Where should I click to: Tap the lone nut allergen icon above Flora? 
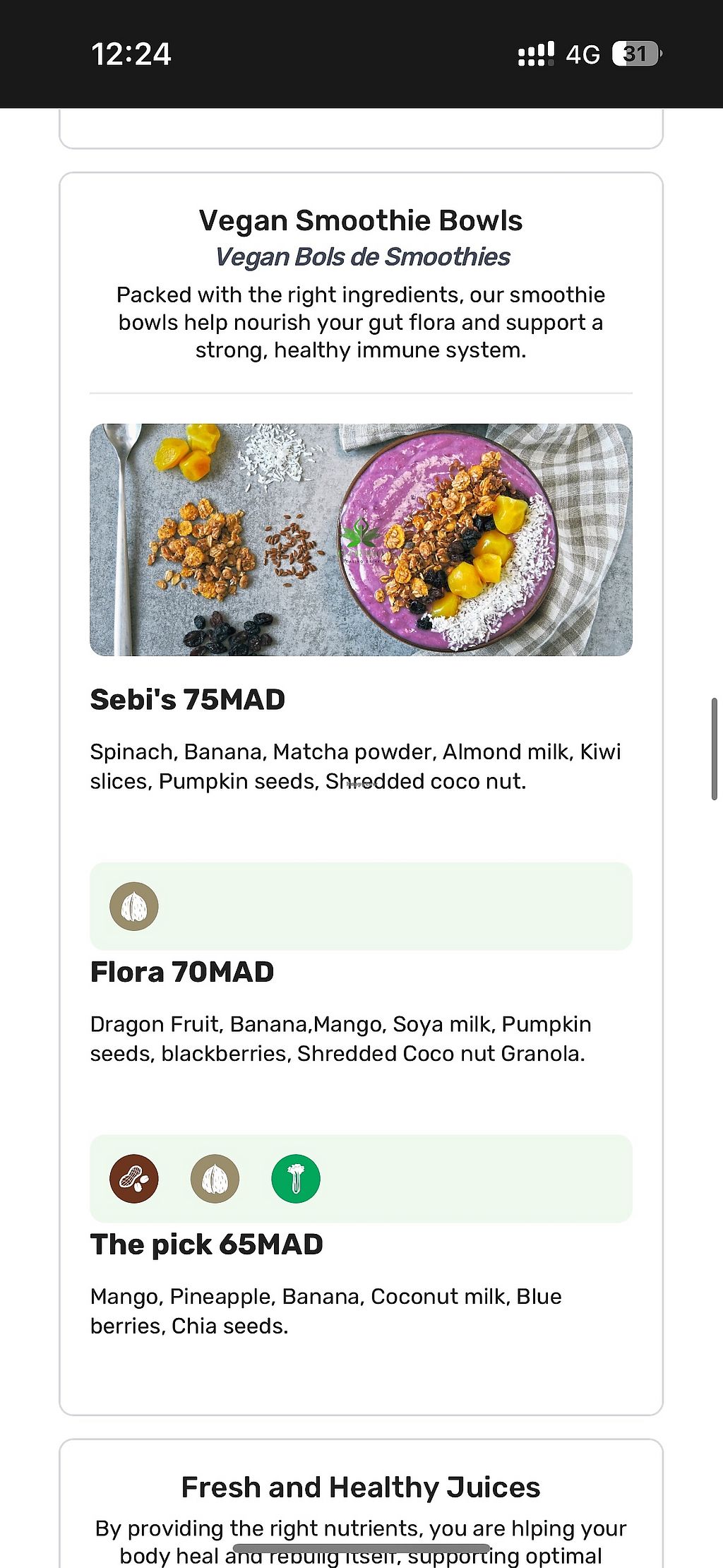(x=134, y=906)
